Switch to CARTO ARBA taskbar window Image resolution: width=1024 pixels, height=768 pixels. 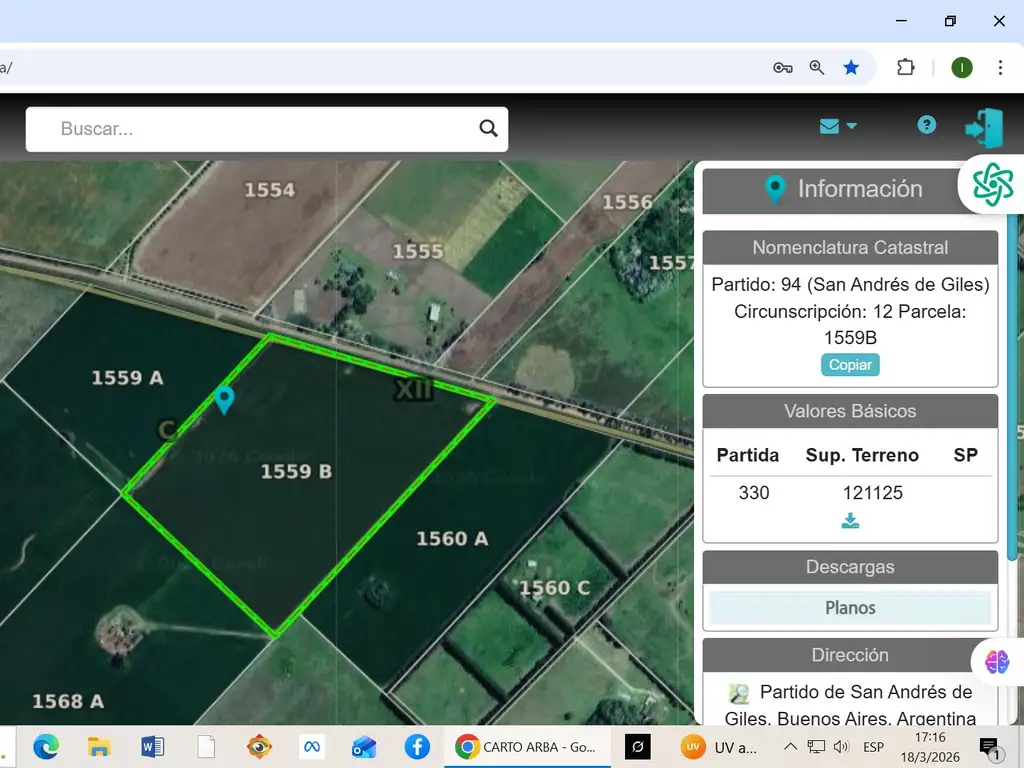click(x=525, y=747)
